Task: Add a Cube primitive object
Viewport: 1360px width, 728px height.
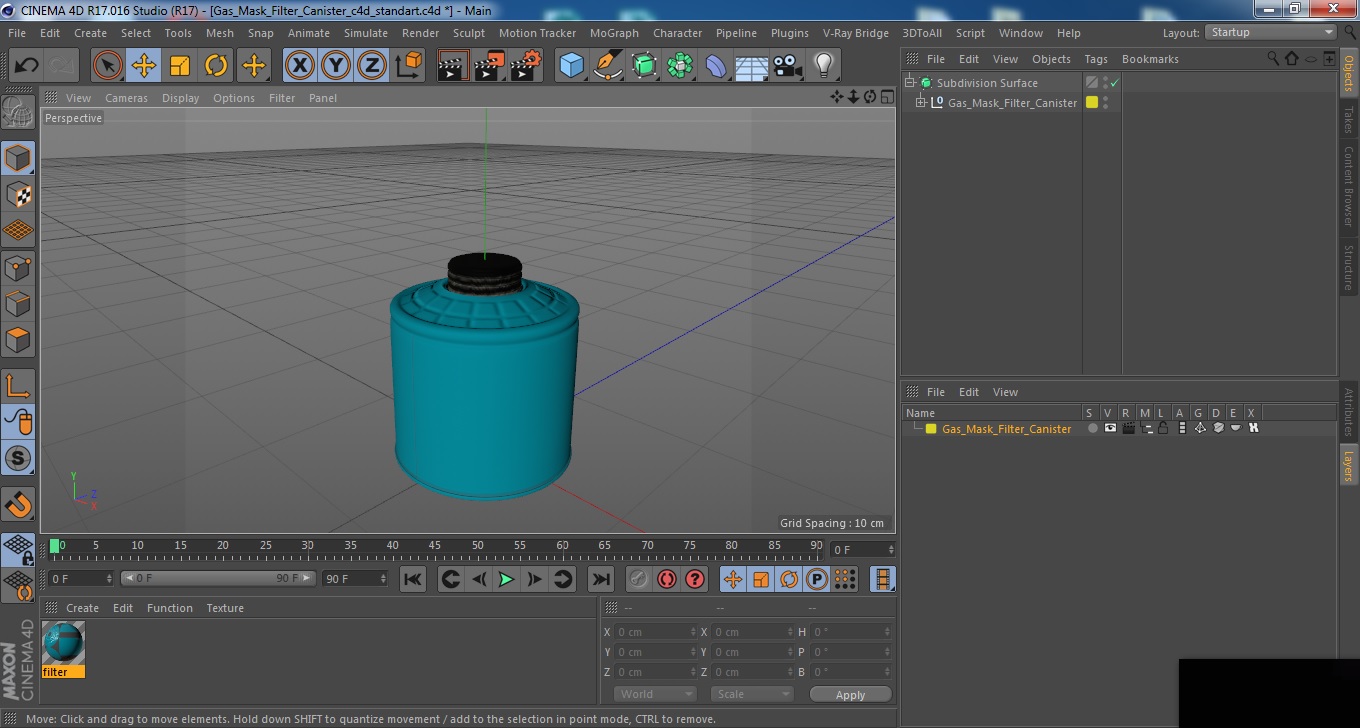Action: (x=571, y=66)
